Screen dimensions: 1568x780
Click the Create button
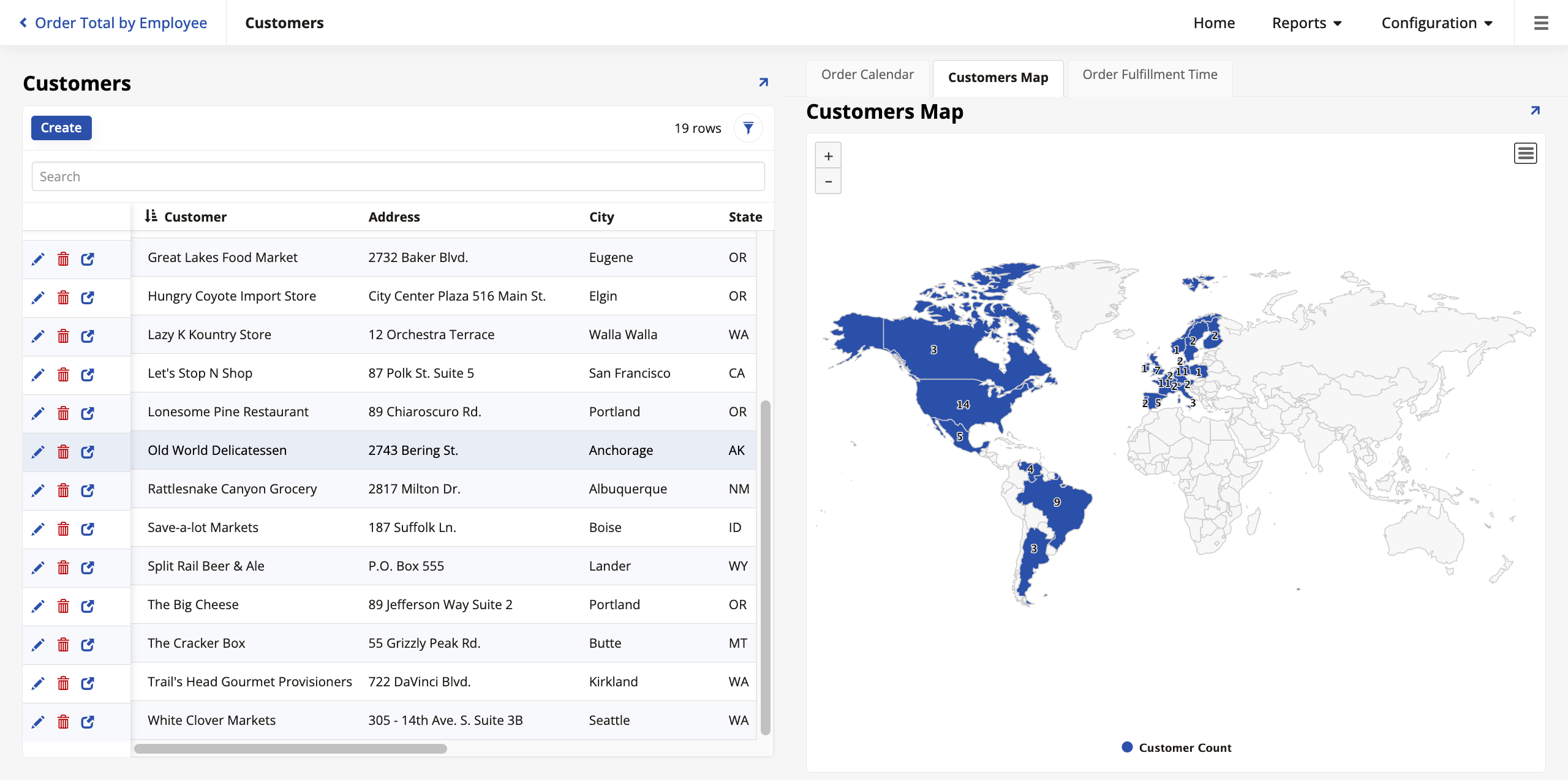pyautogui.click(x=61, y=127)
